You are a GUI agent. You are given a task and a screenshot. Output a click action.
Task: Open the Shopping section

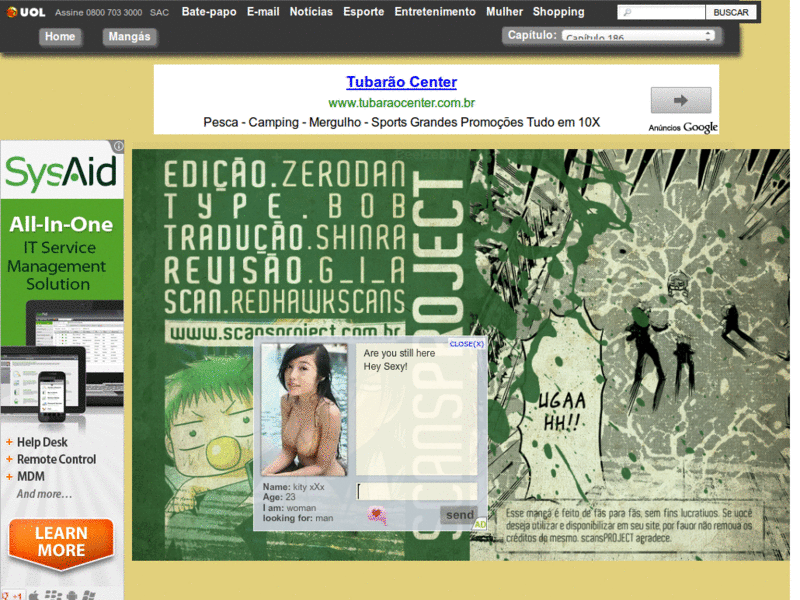(558, 12)
